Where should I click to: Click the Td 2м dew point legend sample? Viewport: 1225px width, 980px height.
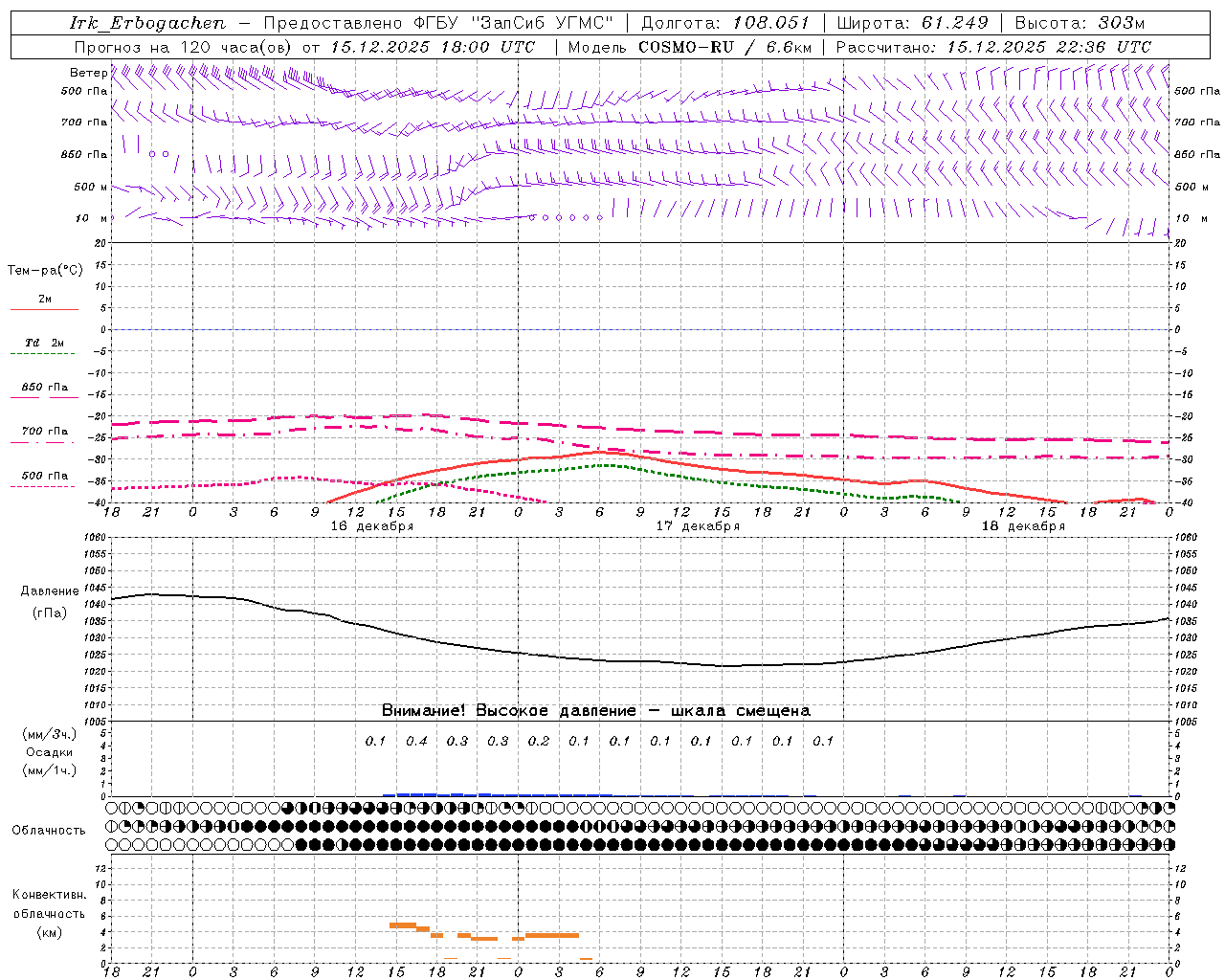click(44, 353)
